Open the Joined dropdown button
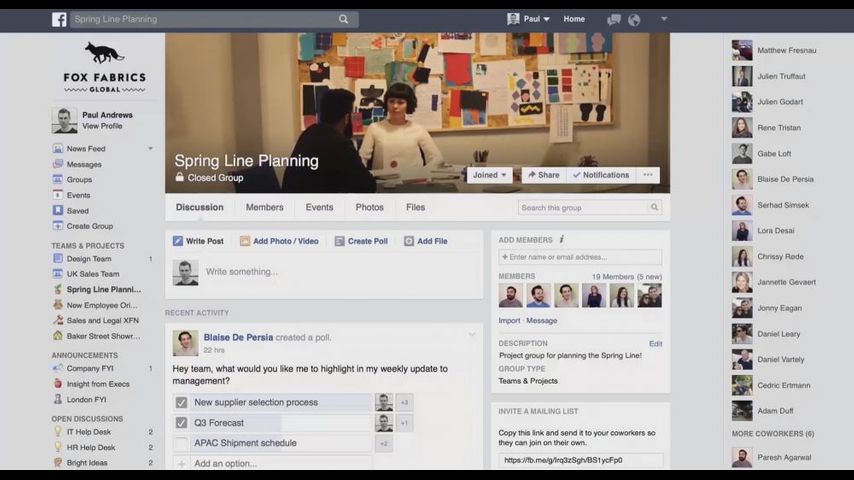Screen dimensions: 854x480 pyautogui.click(x=489, y=175)
